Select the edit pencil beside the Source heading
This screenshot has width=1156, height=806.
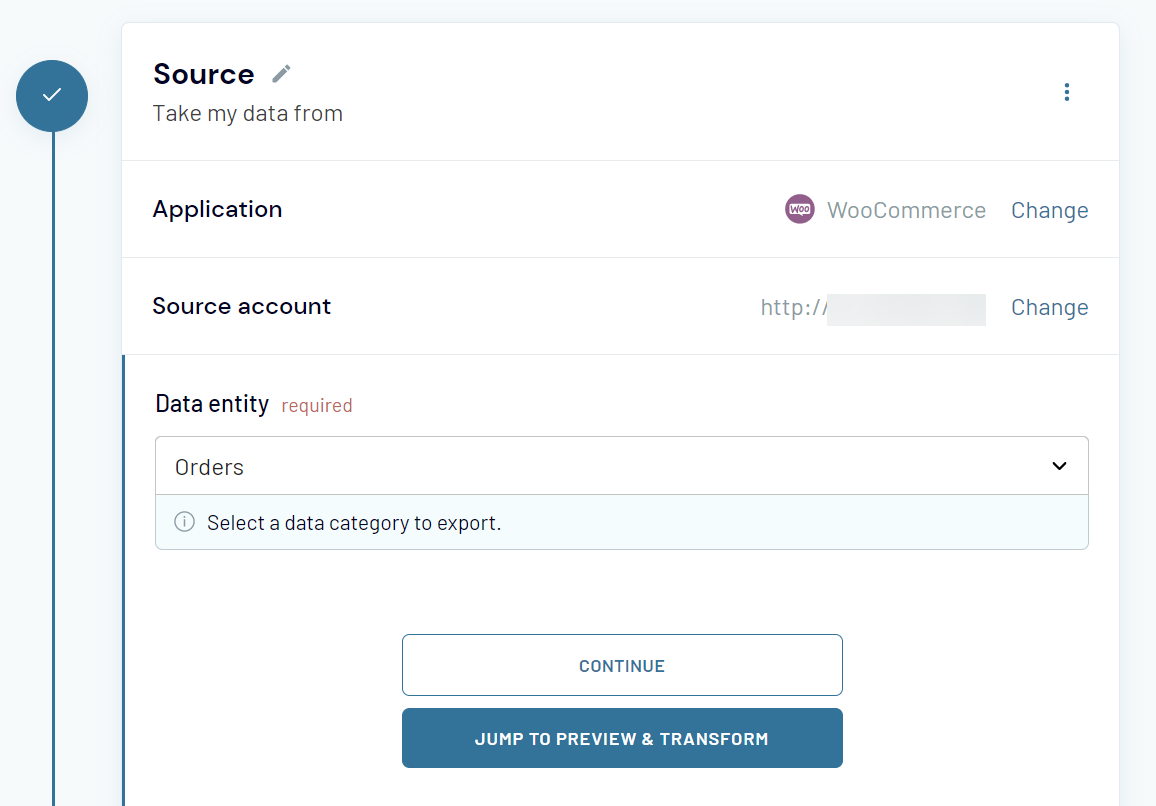coord(280,72)
